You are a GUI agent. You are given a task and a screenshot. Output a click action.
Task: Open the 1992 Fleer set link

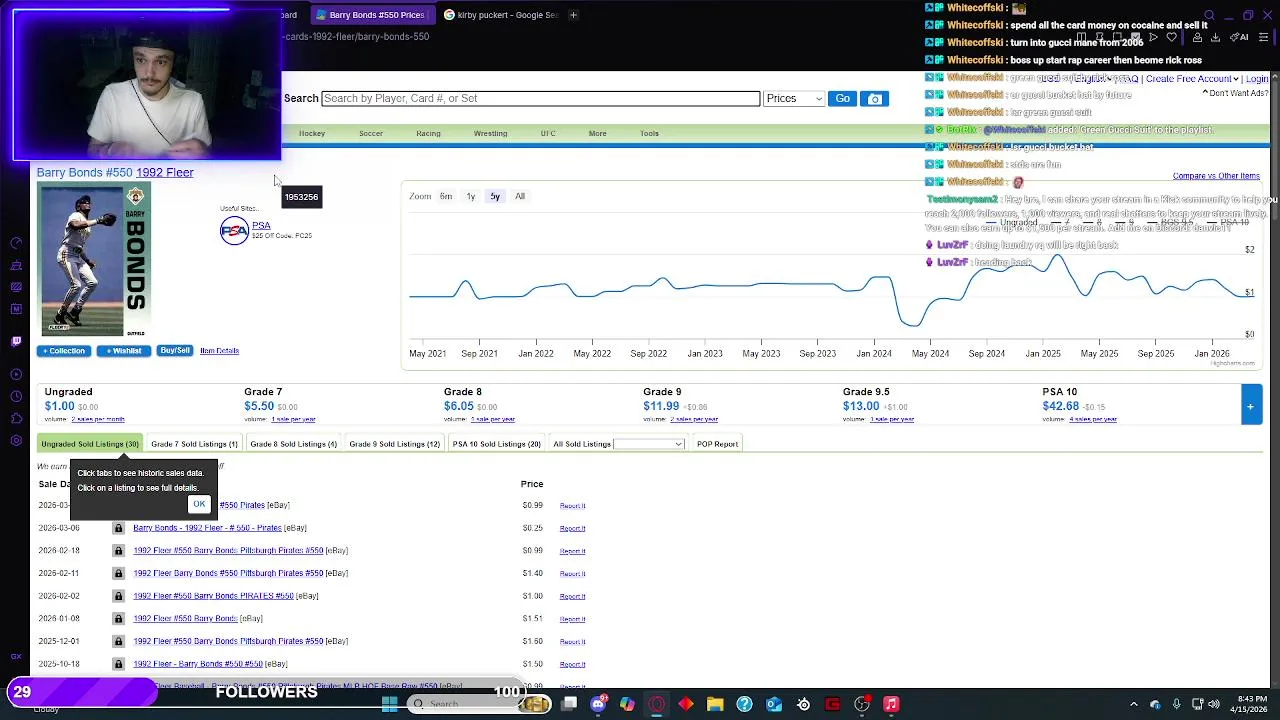click(165, 172)
